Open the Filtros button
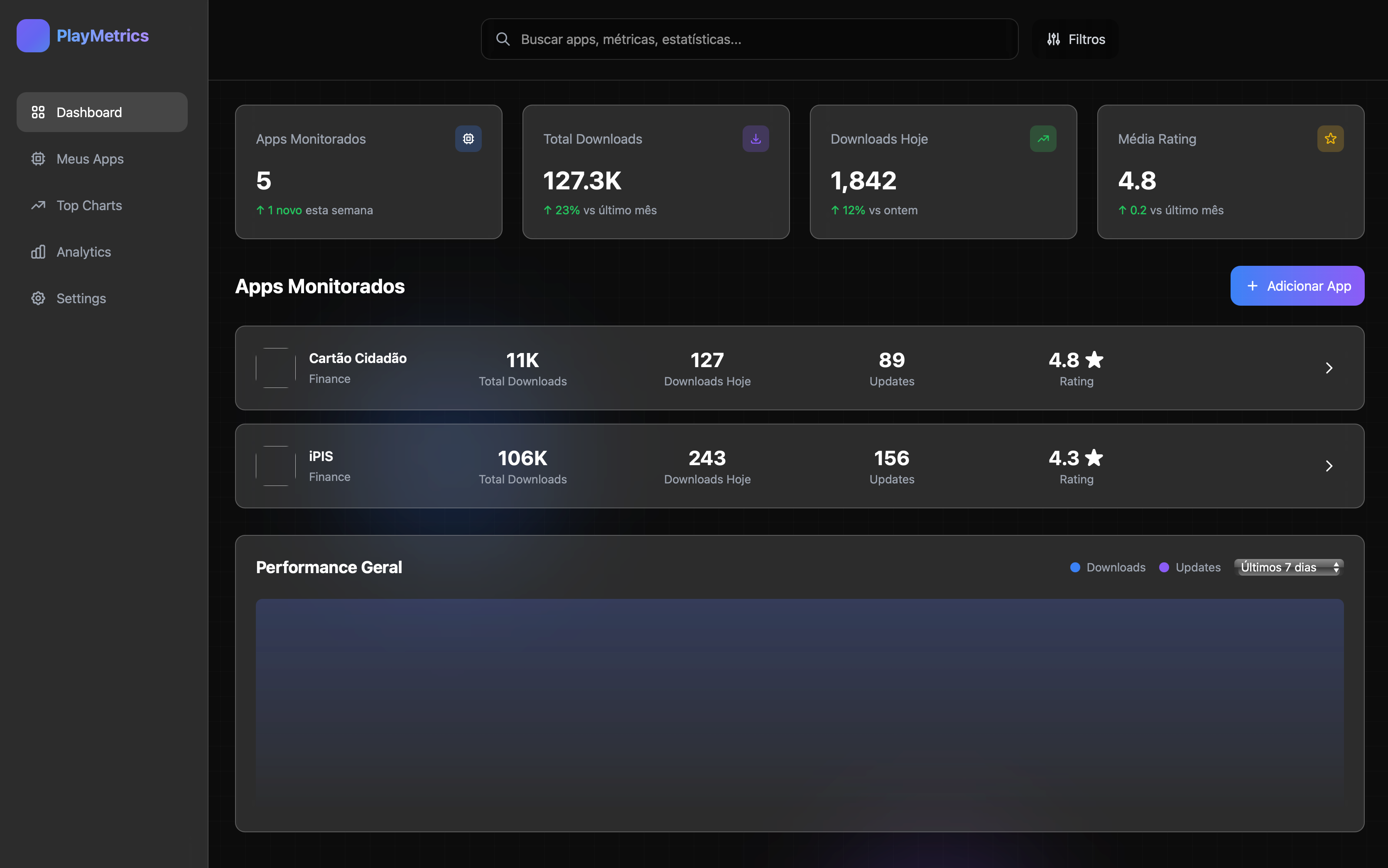Image resolution: width=1388 pixels, height=868 pixels. (x=1075, y=39)
